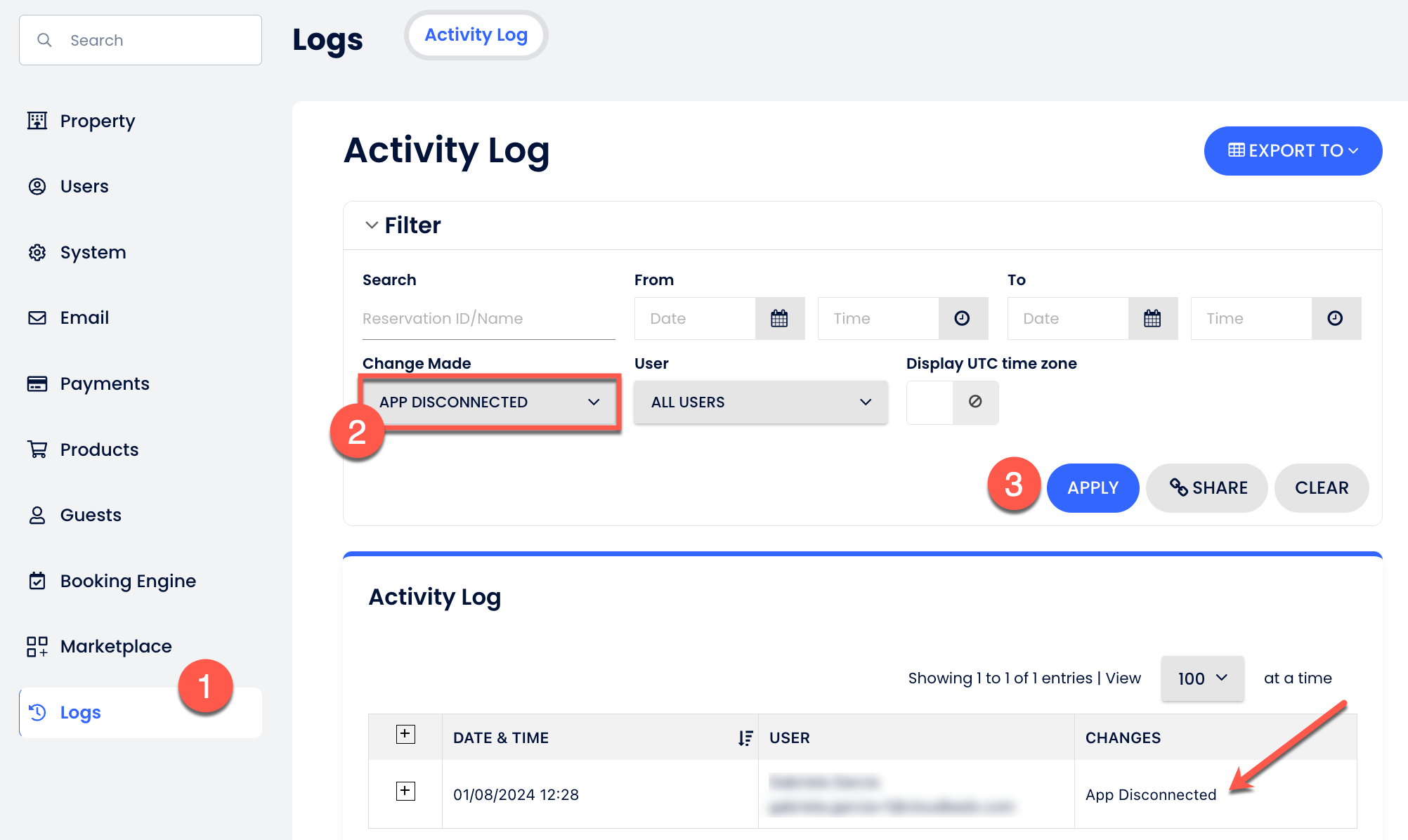Click the Marketplace grid icon
1408x840 pixels.
pos(37,646)
